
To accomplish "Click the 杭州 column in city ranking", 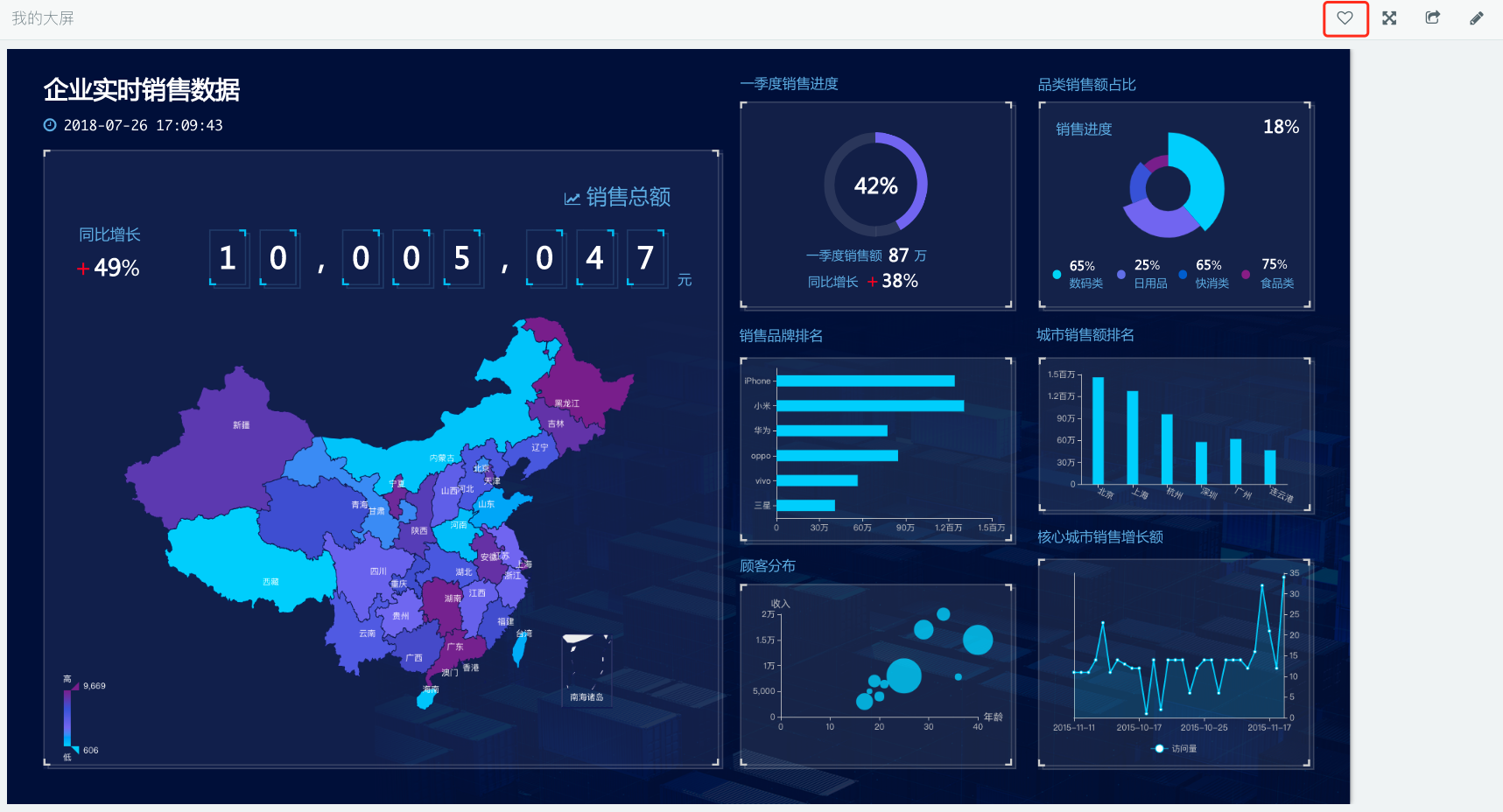I will coord(1167,449).
